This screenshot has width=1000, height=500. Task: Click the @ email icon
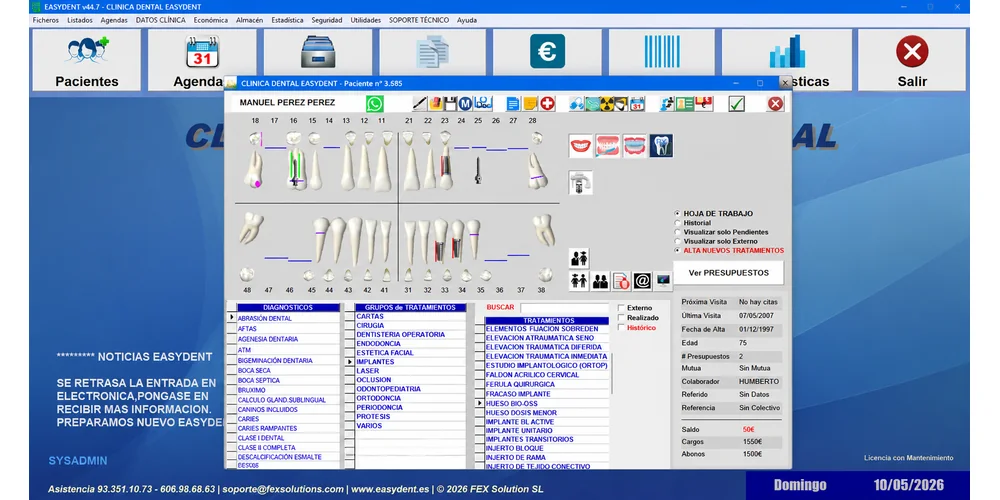point(642,281)
